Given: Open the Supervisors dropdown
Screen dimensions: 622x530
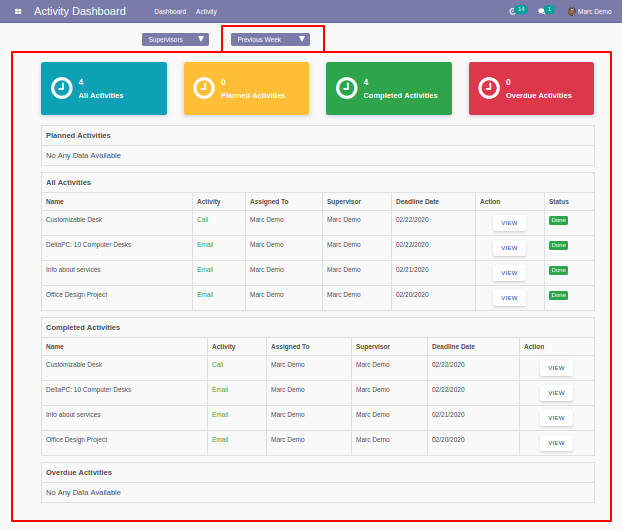Looking at the screenshot, I should tap(175, 39).
